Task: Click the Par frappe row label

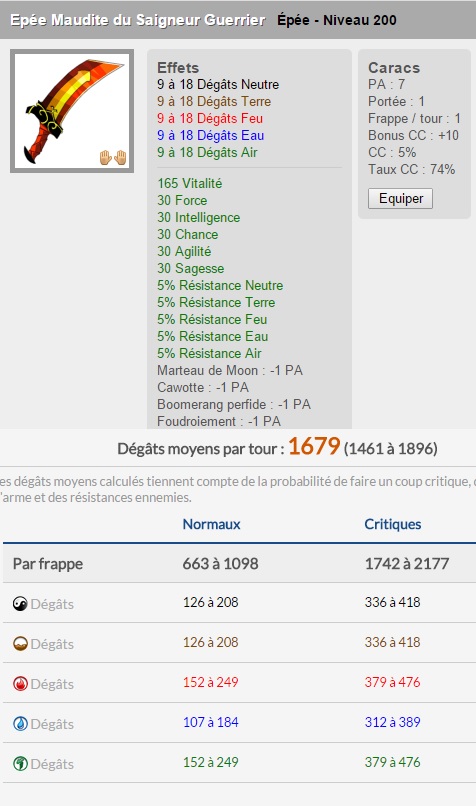Action: (48, 563)
